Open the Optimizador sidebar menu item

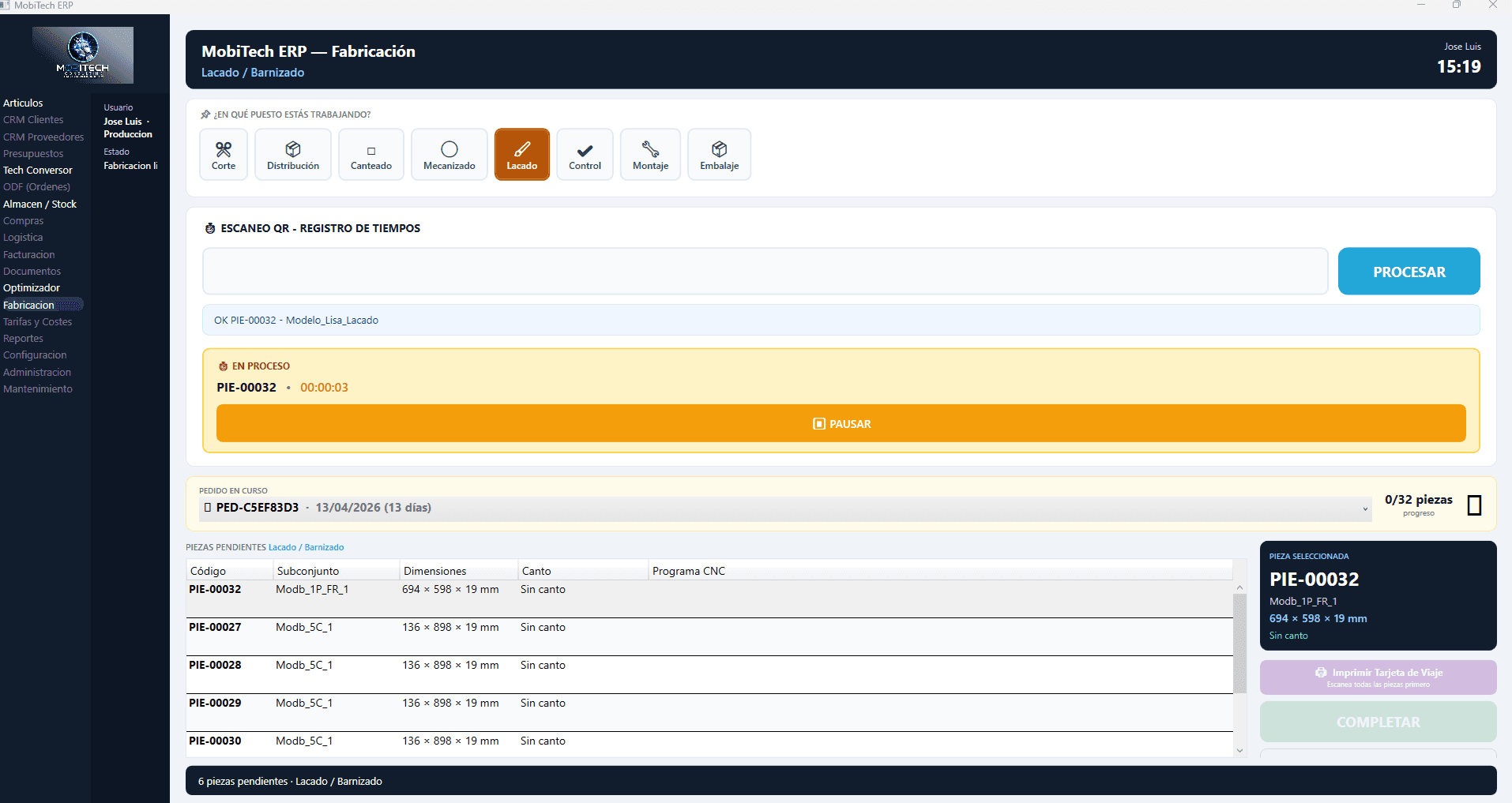32,288
